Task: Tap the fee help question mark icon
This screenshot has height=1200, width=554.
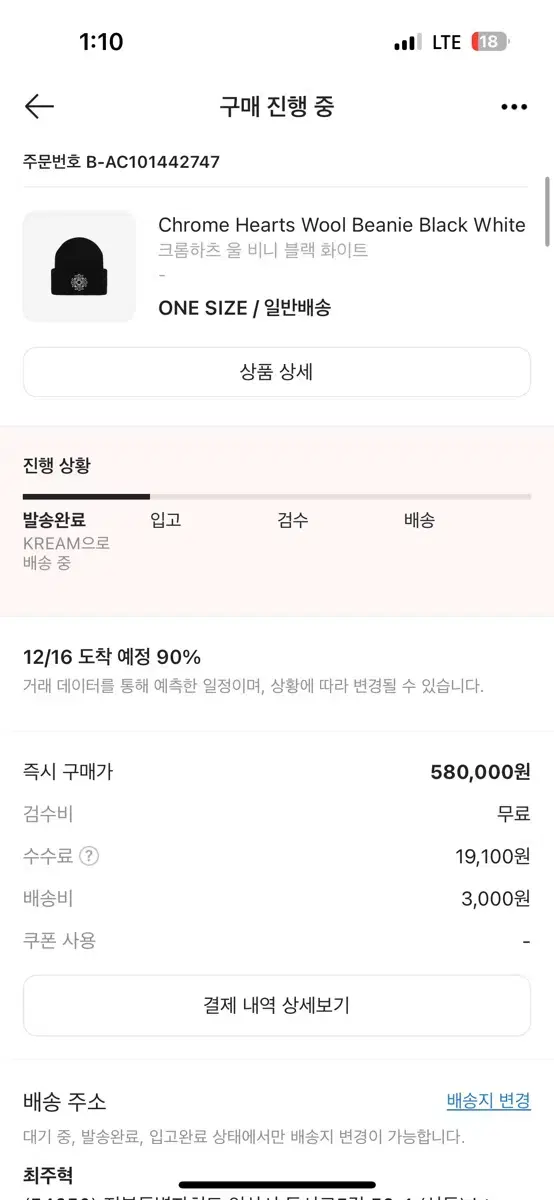Action: point(89,856)
